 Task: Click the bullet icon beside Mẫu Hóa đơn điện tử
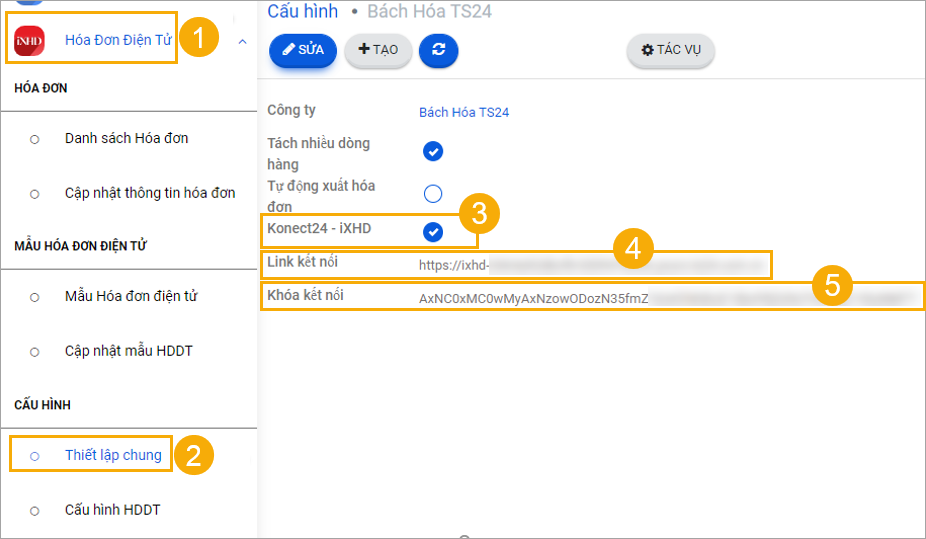pyautogui.click(x=35, y=297)
